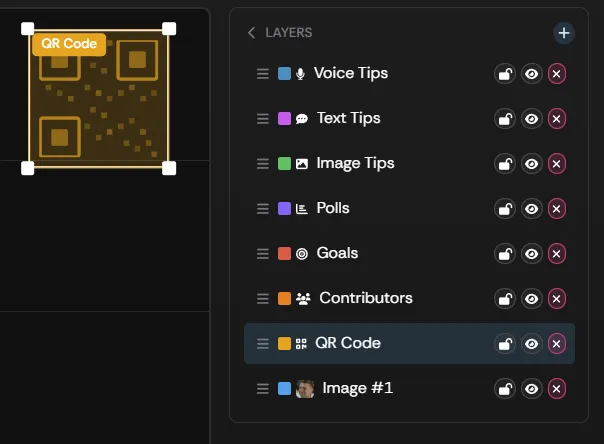Go back using the Layers chevron arrow
604x444 pixels.
(x=252, y=33)
